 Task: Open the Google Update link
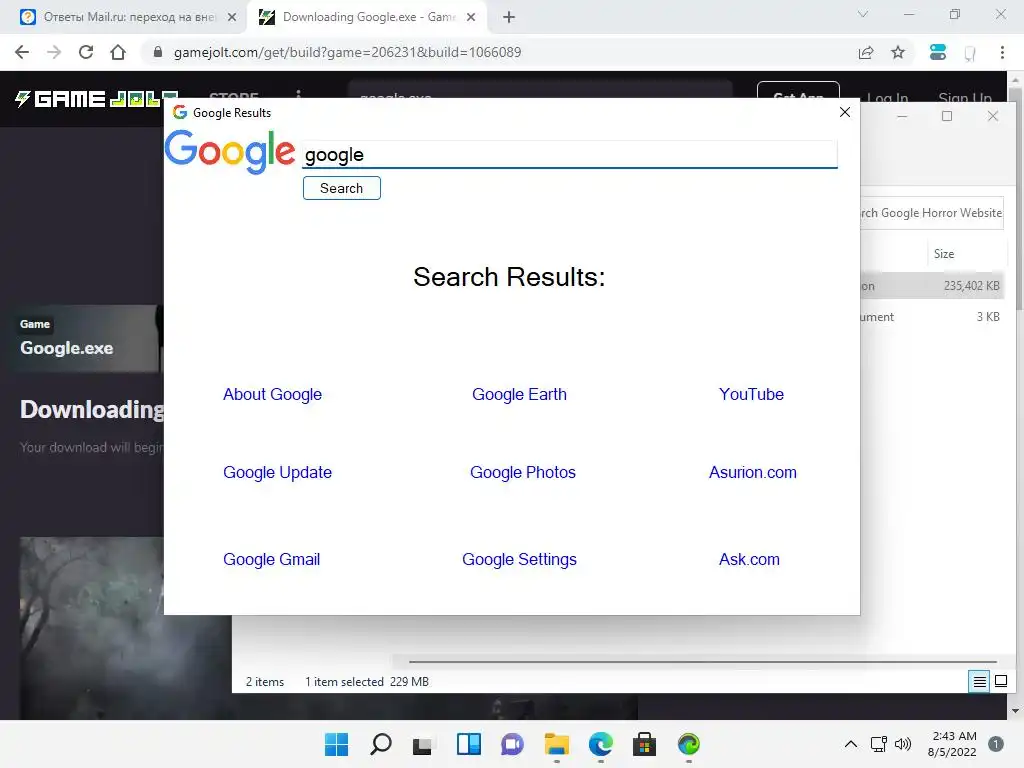(278, 472)
